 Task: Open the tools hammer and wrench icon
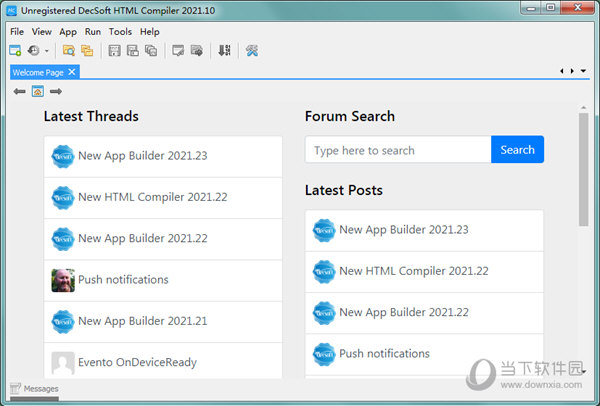(x=252, y=51)
